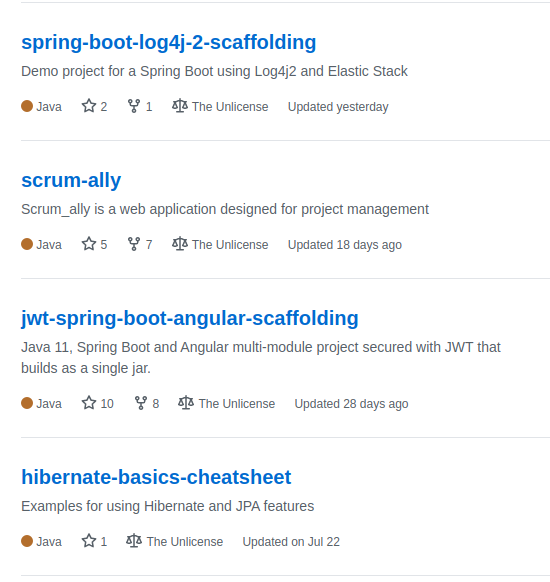Viewport: 550px width, 582px height.
Task: Click star icon of hibernate-basics-cheatsheet
Action: pos(89,541)
